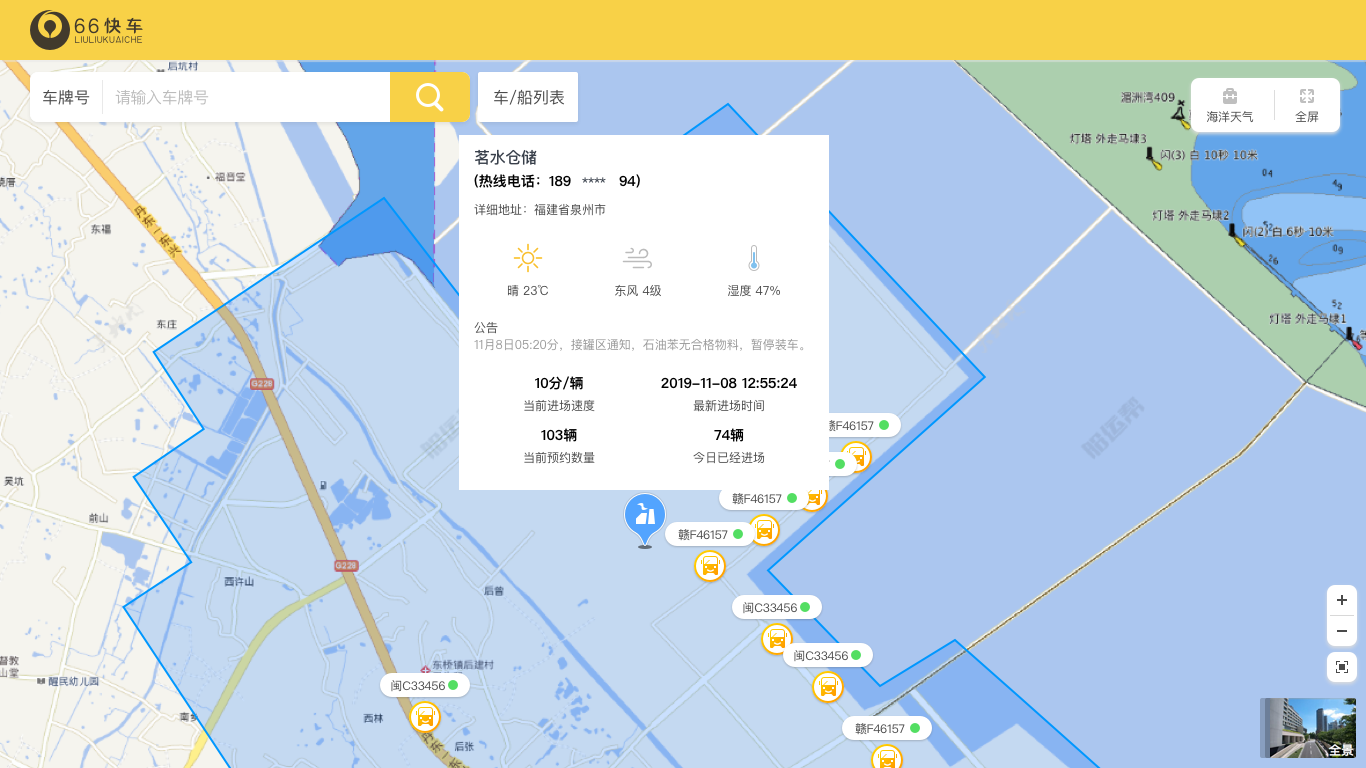Zoom in the map with plus button
Viewport: 1366px width, 768px height.
(x=1341, y=600)
